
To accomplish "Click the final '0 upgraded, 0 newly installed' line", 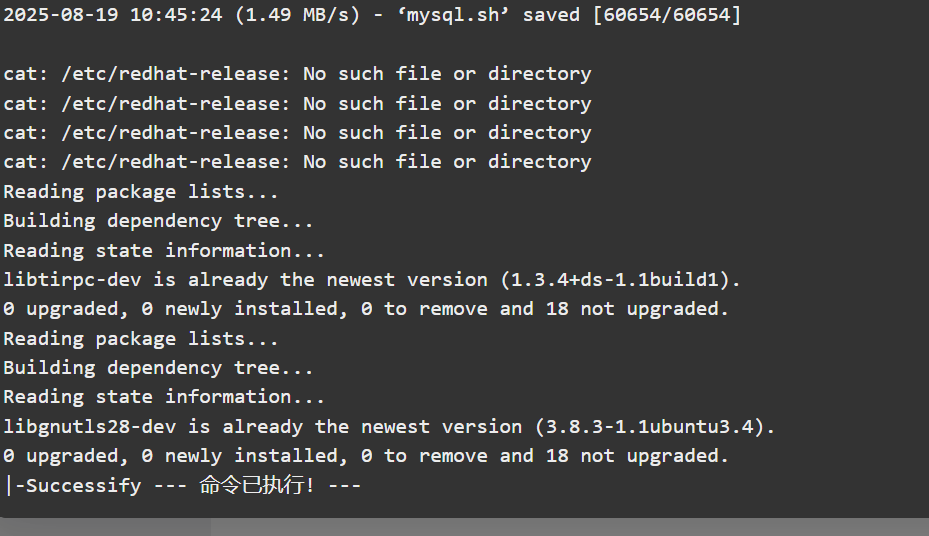I will (x=366, y=456).
